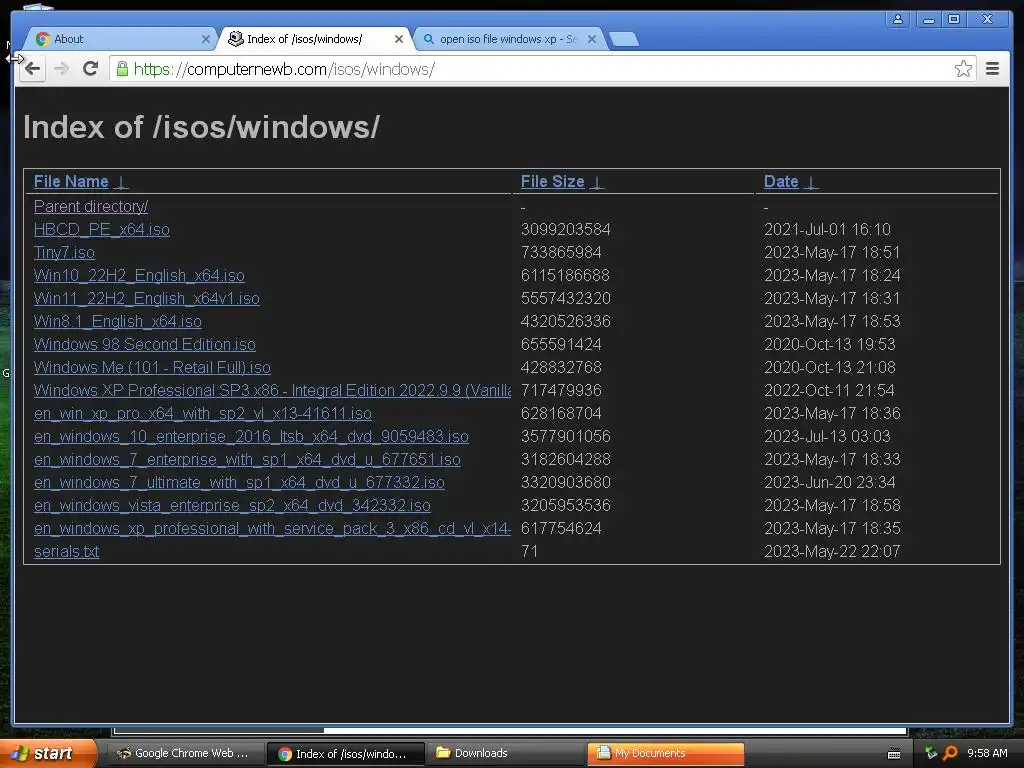This screenshot has width=1024, height=768.
Task: Download Tiny7.iso
Action: 64,252
